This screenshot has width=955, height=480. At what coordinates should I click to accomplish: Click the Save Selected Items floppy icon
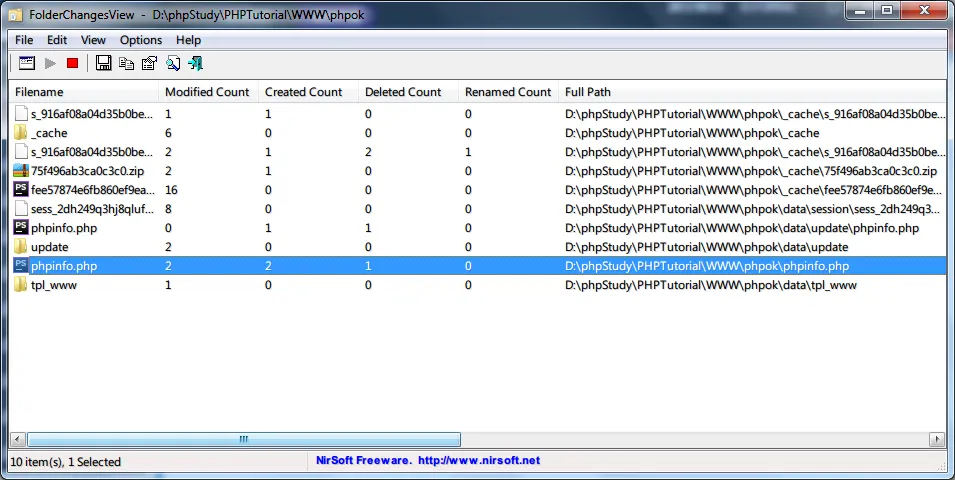(103, 64)
